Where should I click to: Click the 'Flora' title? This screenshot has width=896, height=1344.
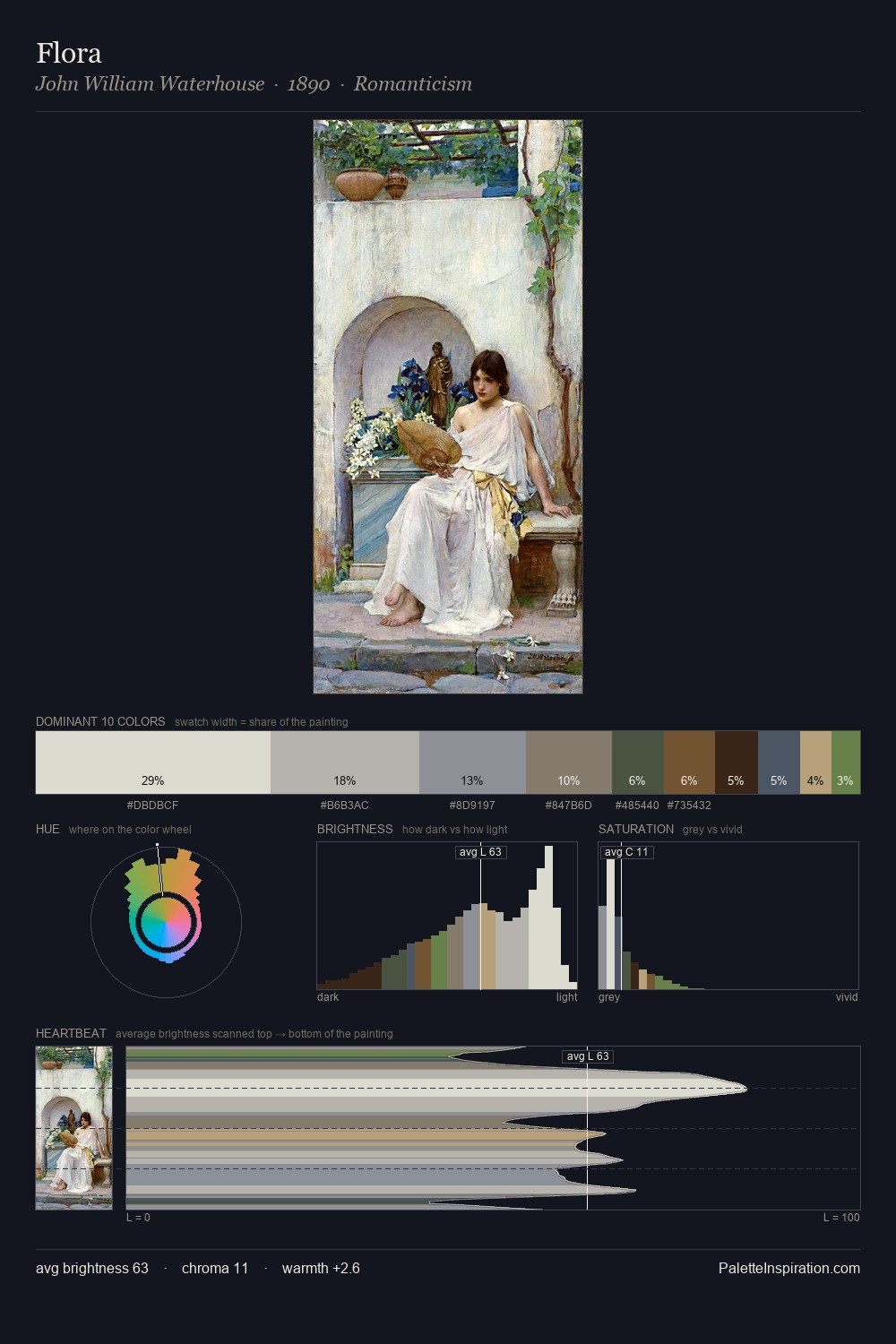(x=69, y=53)
